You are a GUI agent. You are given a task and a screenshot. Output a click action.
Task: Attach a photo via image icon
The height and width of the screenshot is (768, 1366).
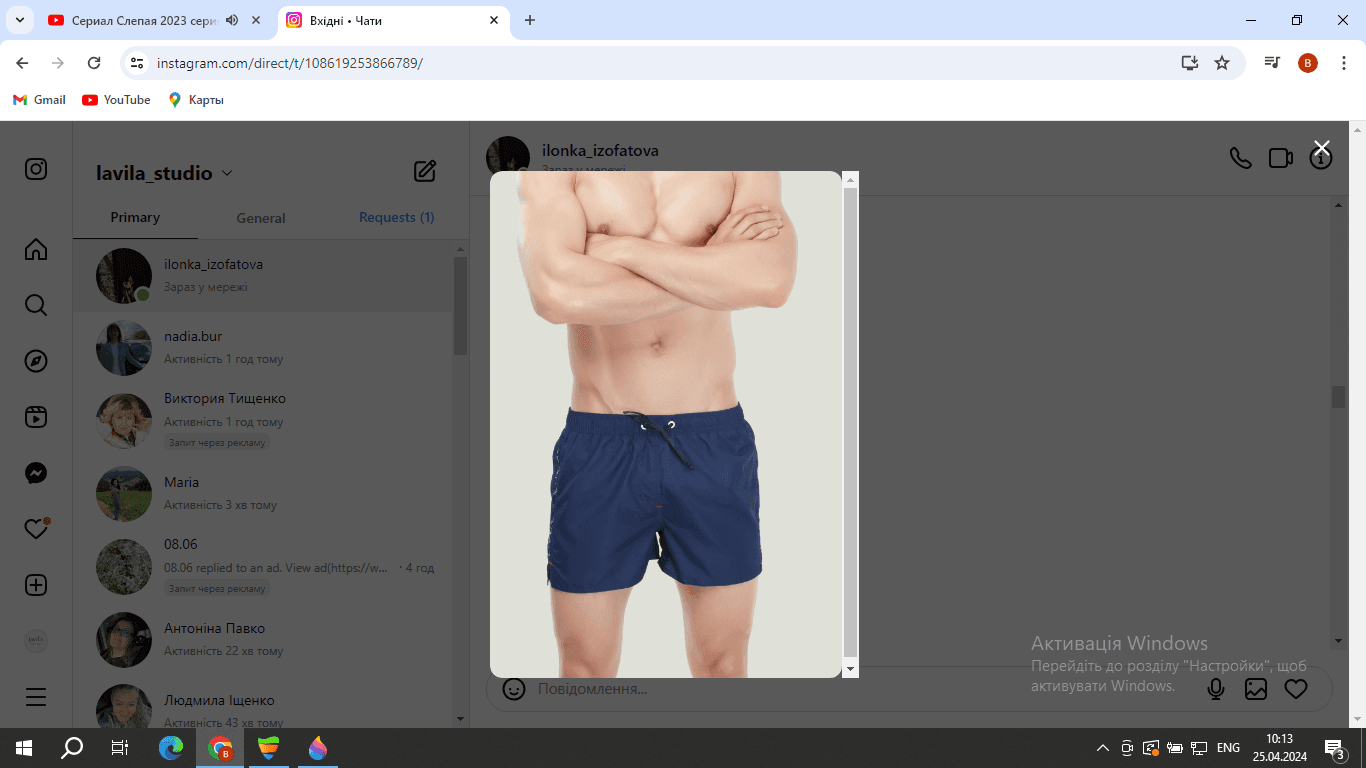(x=1256, y=689)
